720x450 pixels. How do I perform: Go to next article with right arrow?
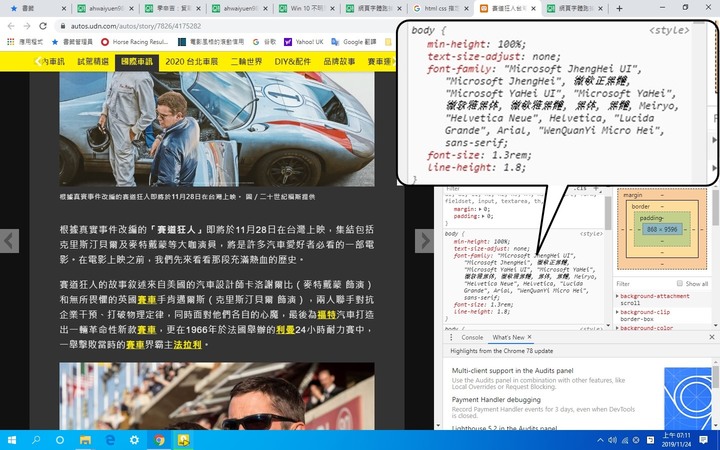(x=424, y=241)
